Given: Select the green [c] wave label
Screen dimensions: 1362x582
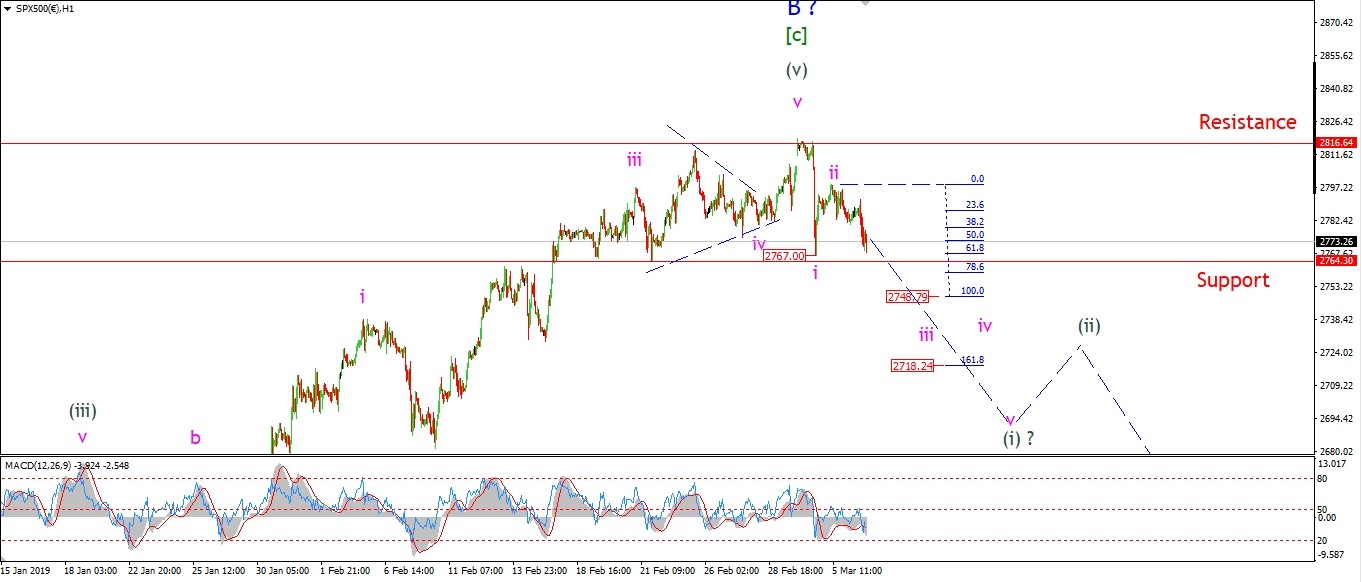Looking at the screenshot, I should pyautogui.click(x=795, y=36).
